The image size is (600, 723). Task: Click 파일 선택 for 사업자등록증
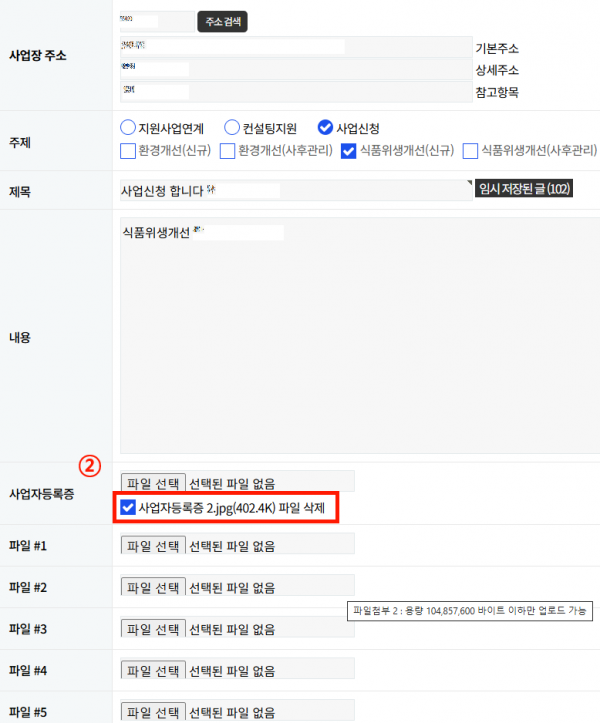[152, 482]
